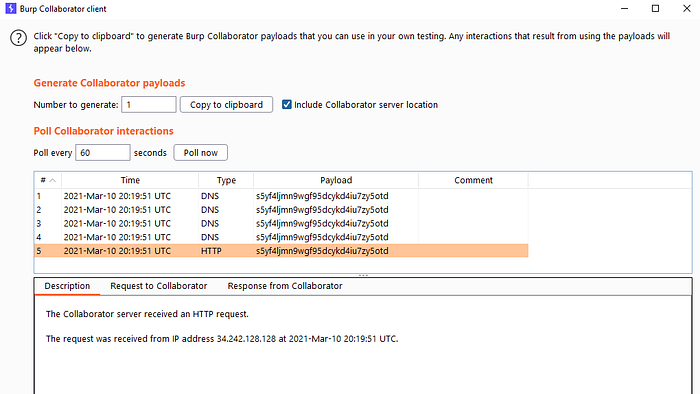Viewport: 700px width, 394px height.
Task: Click the sort arrow in # column
Action: pos(53,180)
